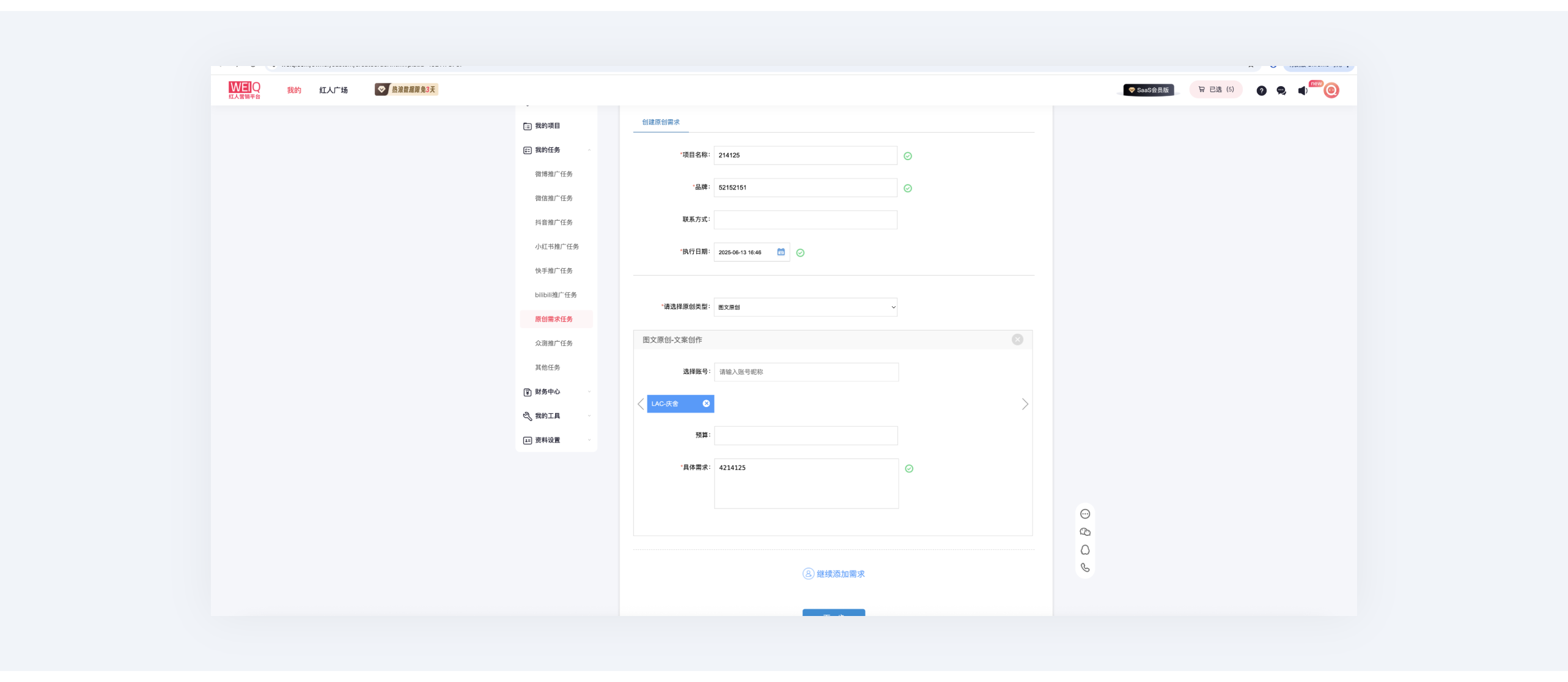The width and height of the screenshot is (1568, 682).
Task: Open the chat messages icon in header
Action: point(1281,90)
